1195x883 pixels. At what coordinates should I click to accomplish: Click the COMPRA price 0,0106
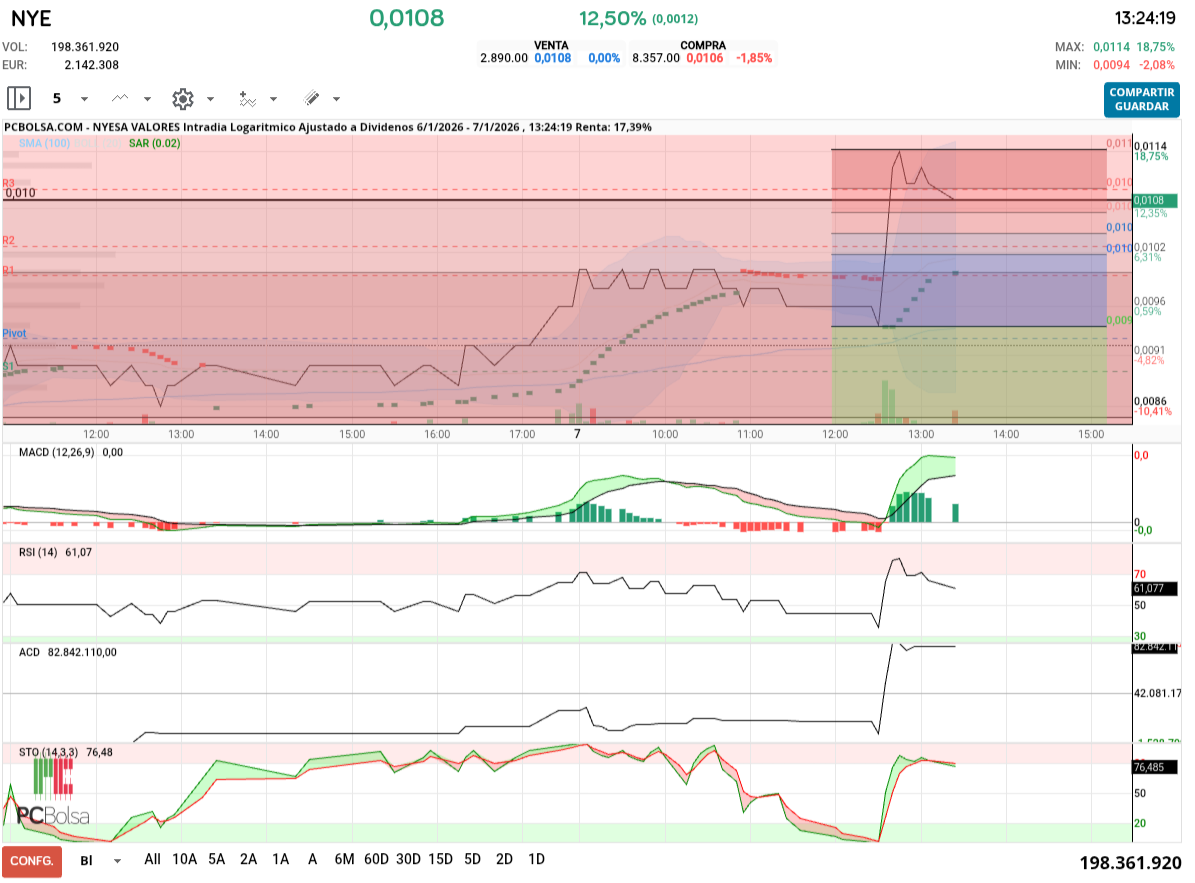tap(704, 58)
